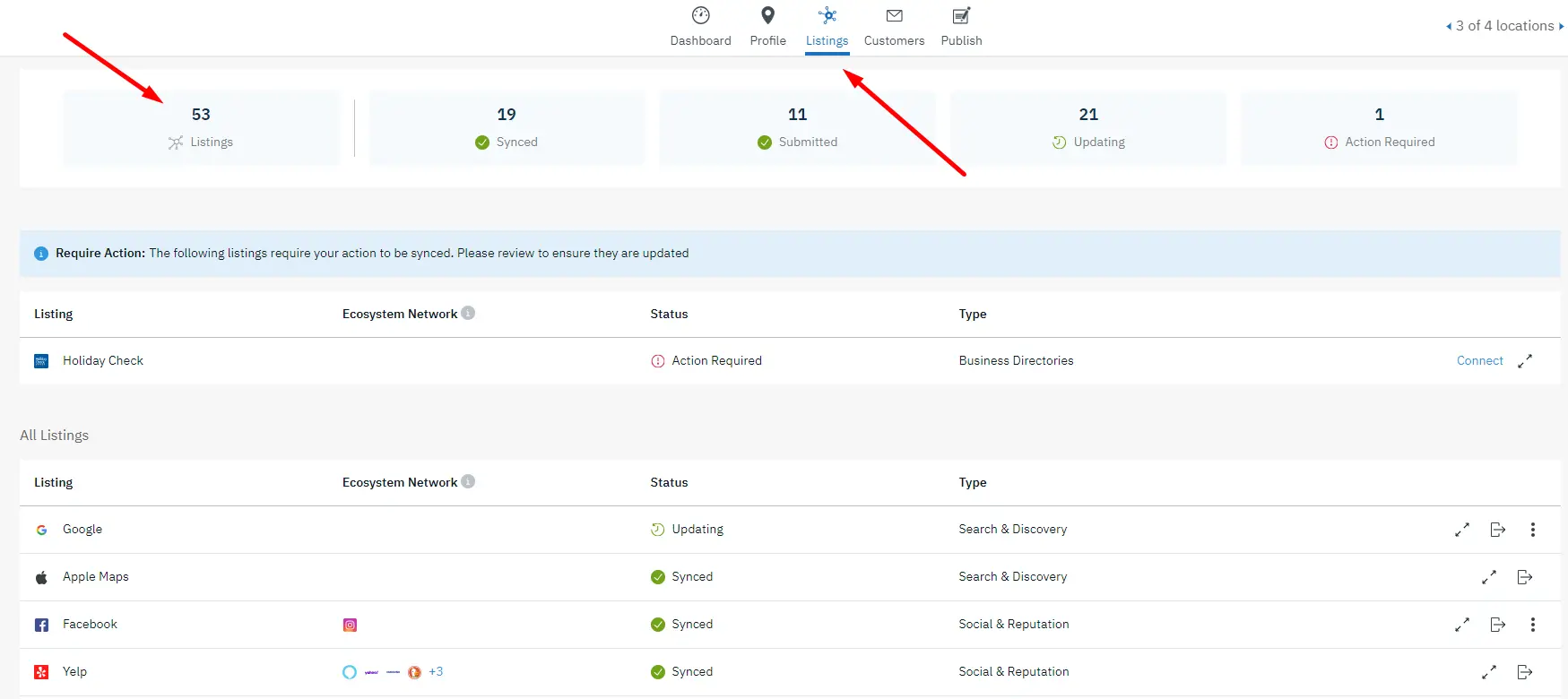Click Facebook listing name
Screen dimensions: 1568x699
90,624
